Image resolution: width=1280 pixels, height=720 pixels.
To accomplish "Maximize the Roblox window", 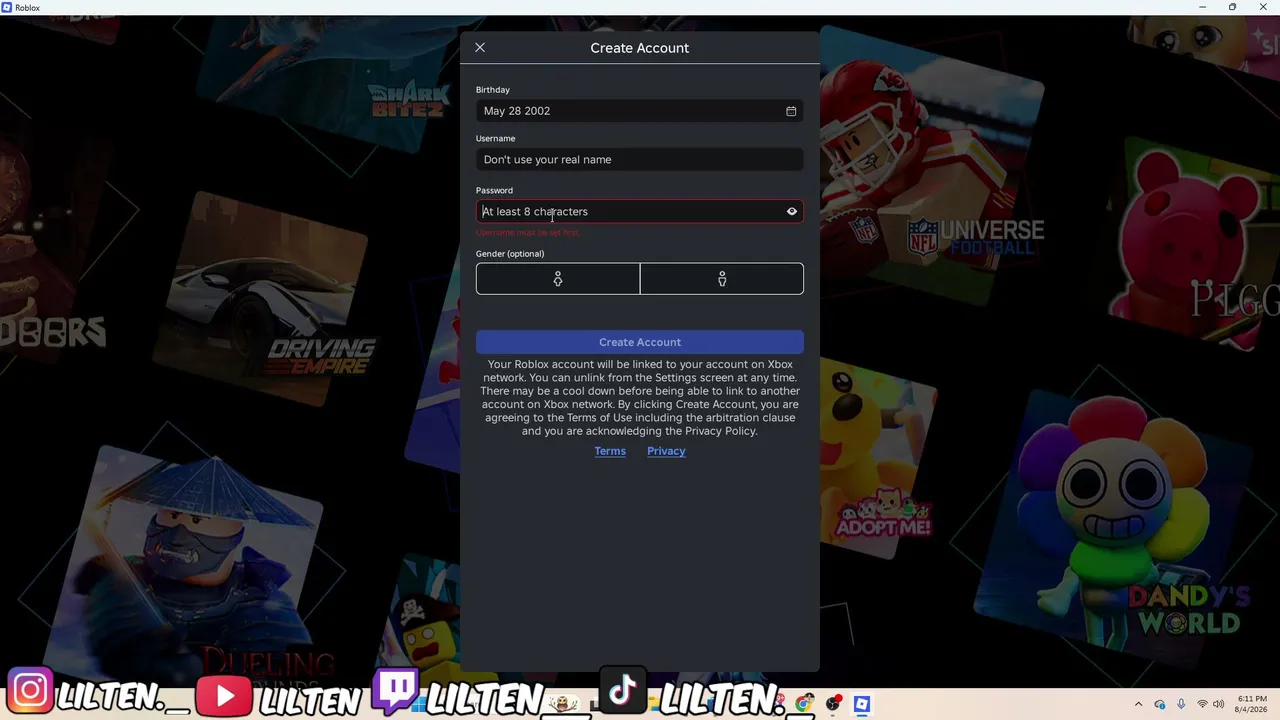I will pyautogui.click(x=1232, y=7).
